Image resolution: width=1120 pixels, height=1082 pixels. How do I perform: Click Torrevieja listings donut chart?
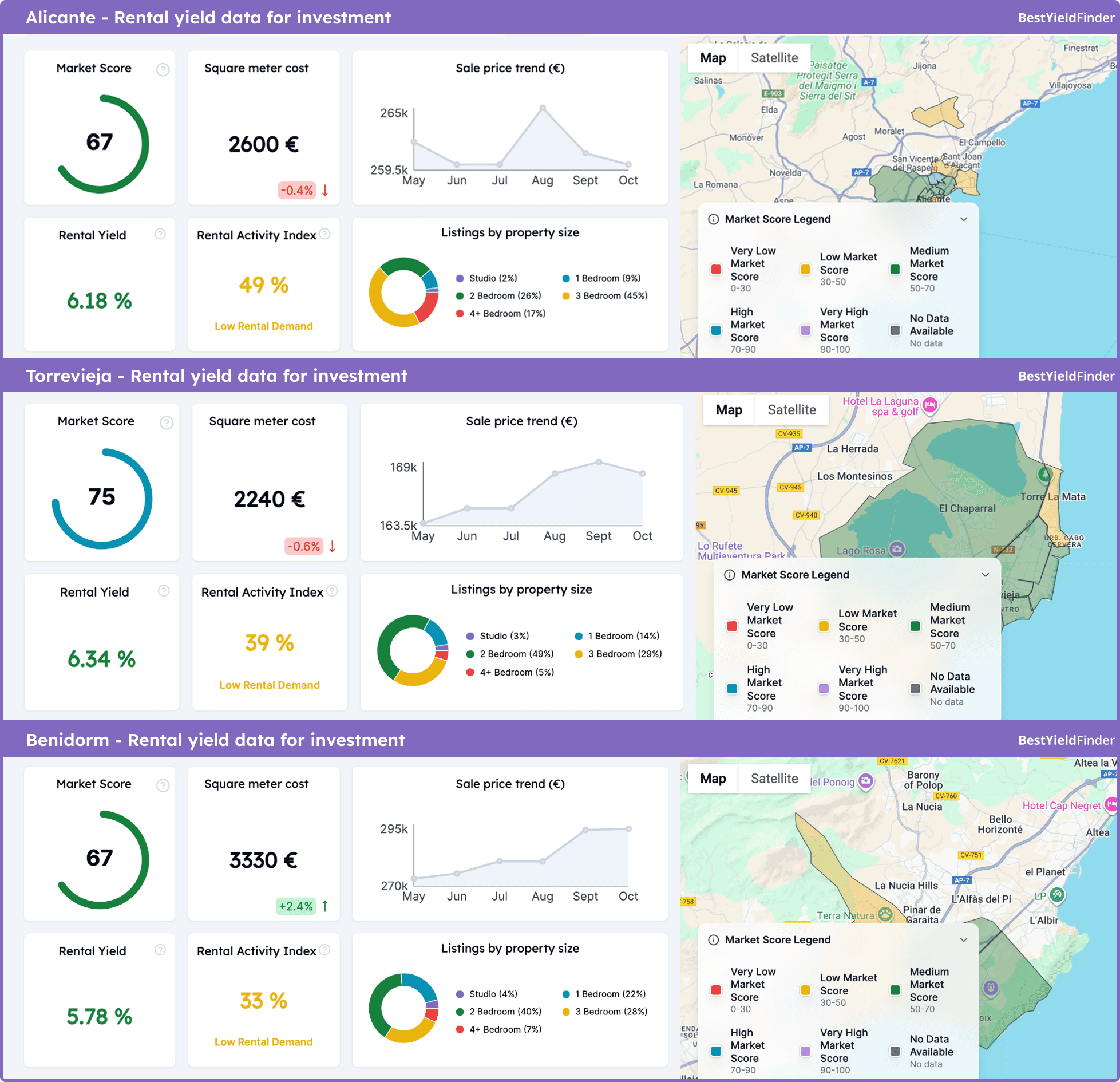click(x=413, y=650)
